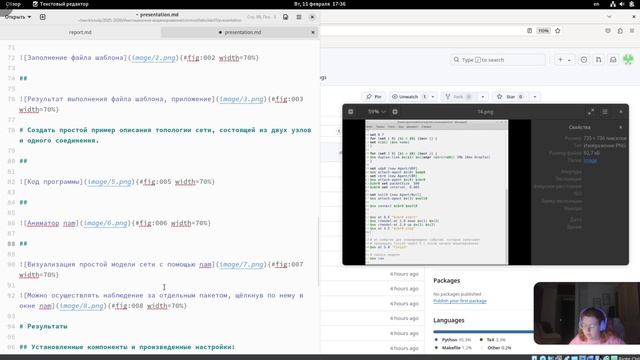
Task: Click '## Установленные компоненты' heading line
Action: 127,347
